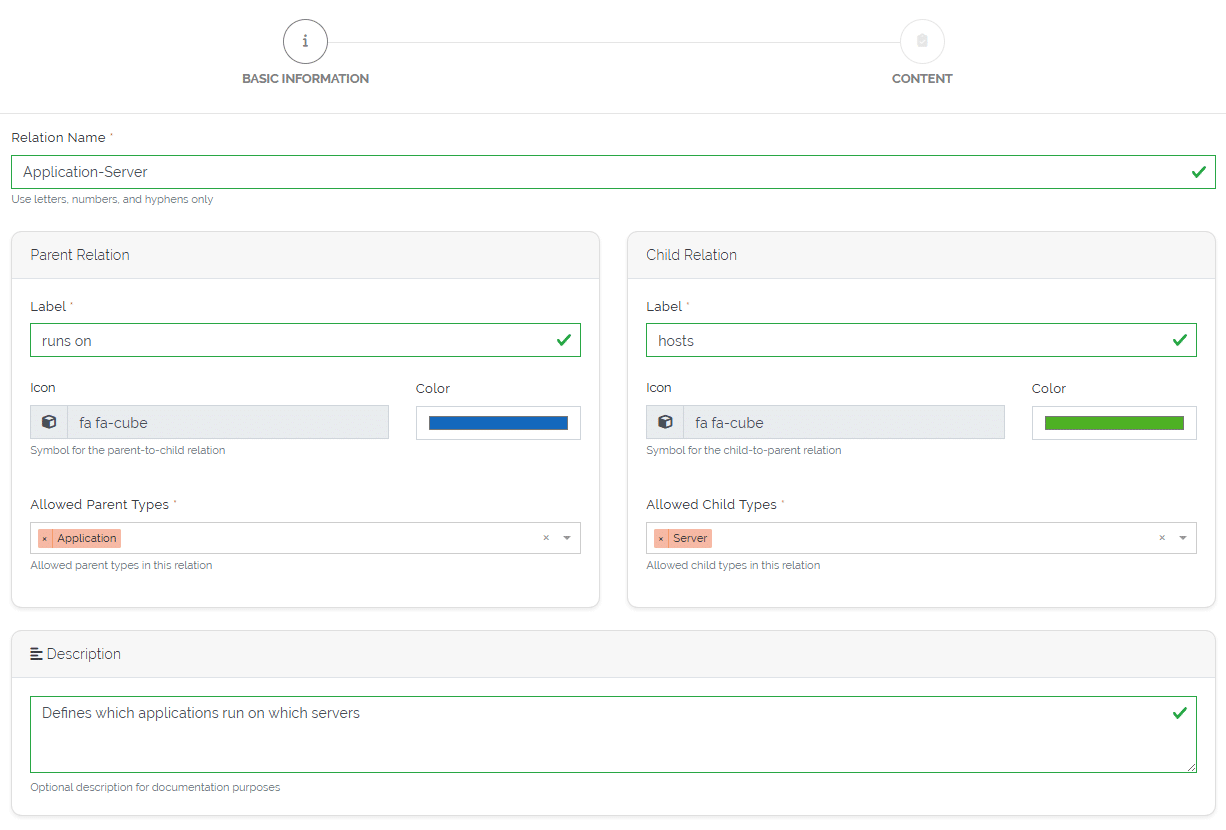Click the Basic Information step circle icon
Viewport: 1226px width, 830px height.
305,42
